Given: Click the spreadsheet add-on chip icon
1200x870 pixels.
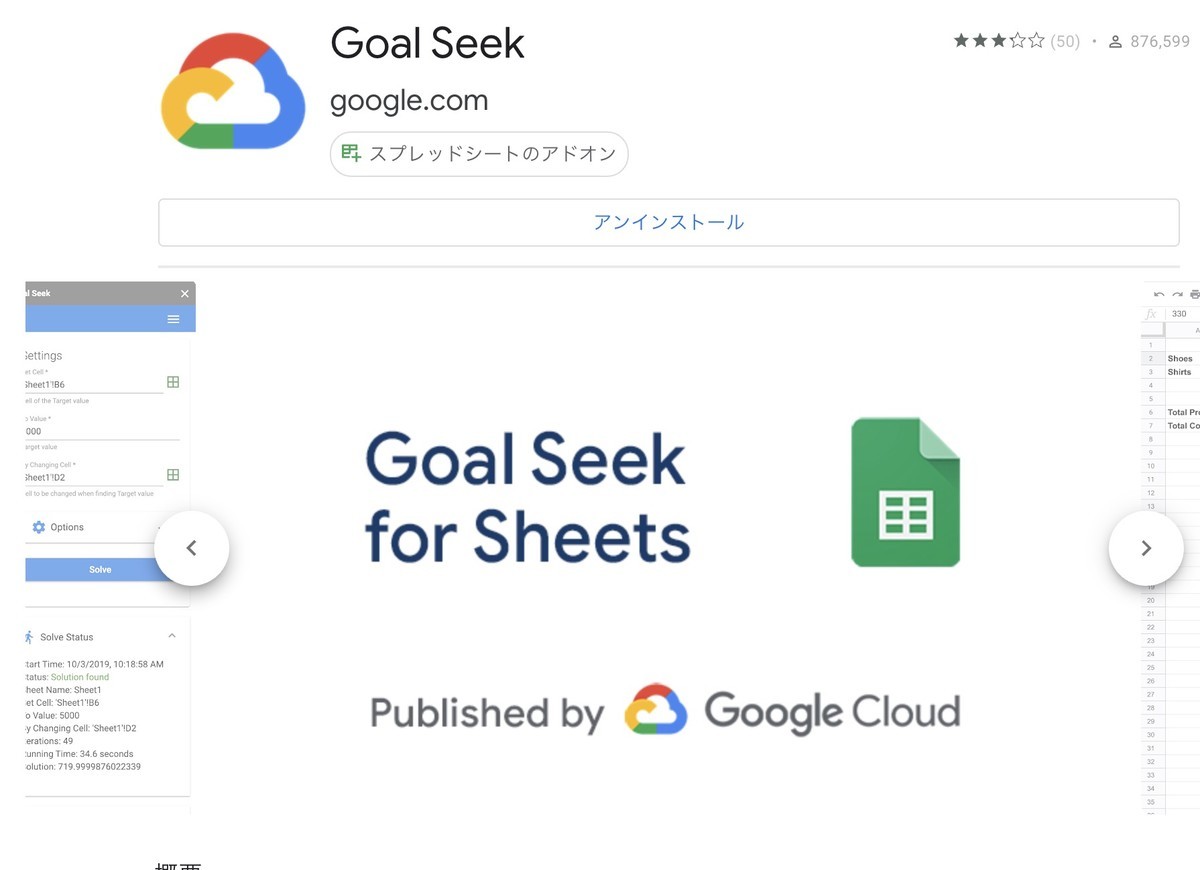Looking at the screenshot, I should (x=351, y=153).
